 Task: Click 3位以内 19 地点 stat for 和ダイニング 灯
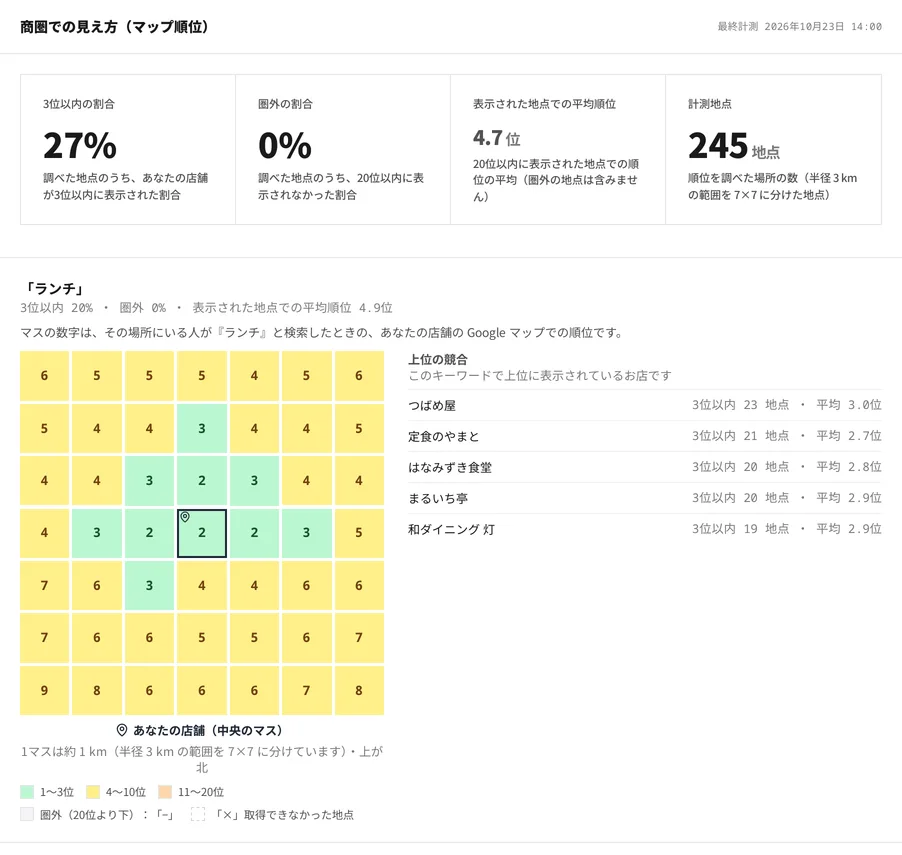tap(740, 529)
